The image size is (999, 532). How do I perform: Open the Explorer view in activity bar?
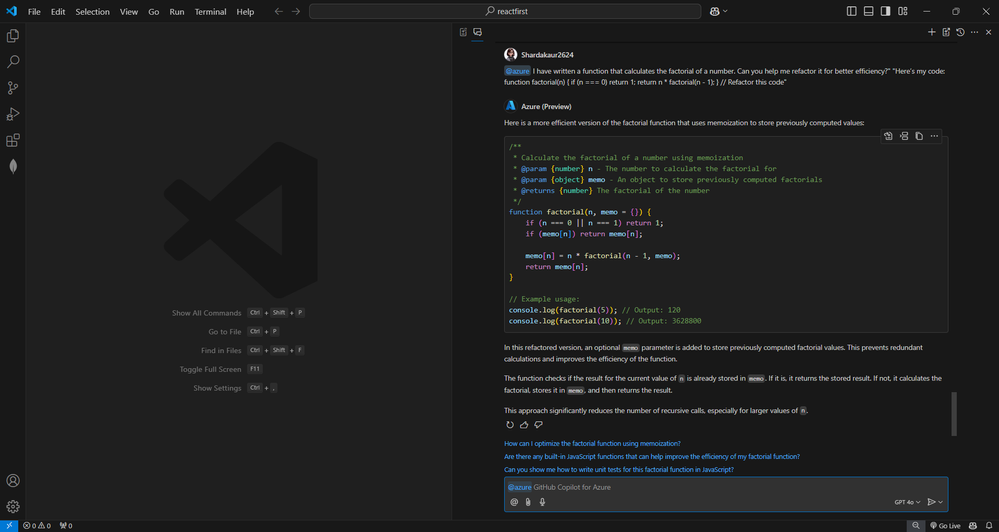pyautogui.click(x=13, y=36)
